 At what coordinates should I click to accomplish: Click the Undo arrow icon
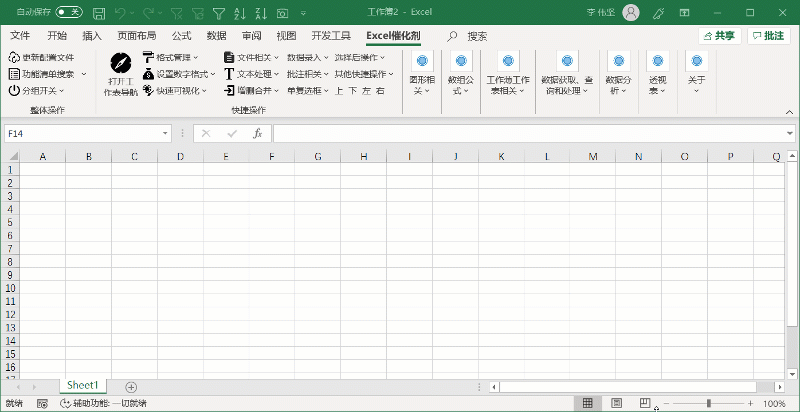coord(119,12)
